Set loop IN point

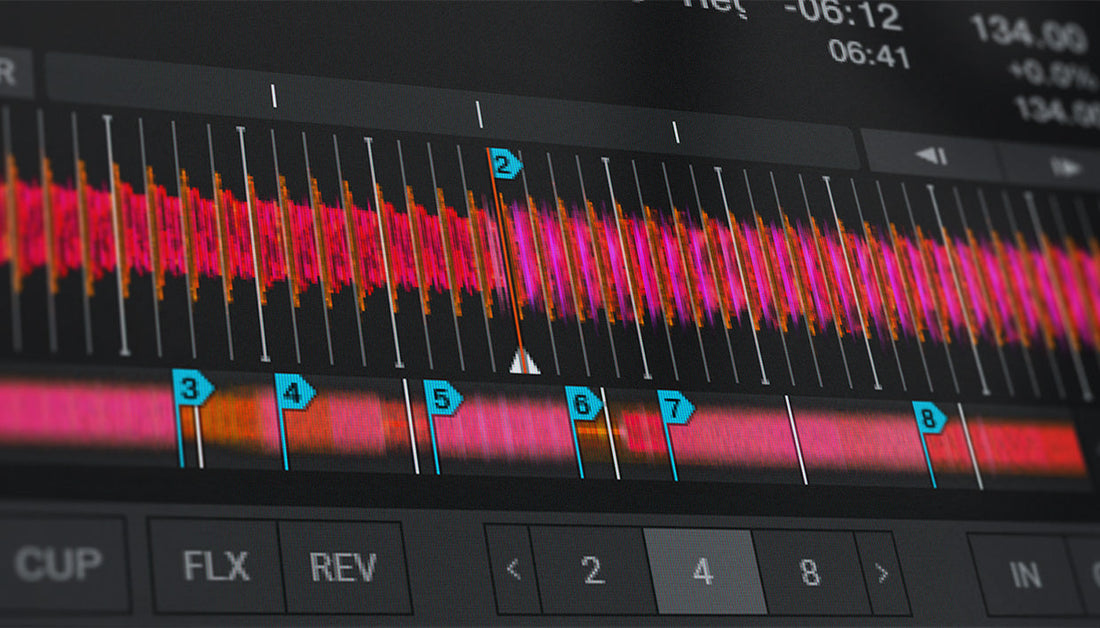click(1026, 575)
